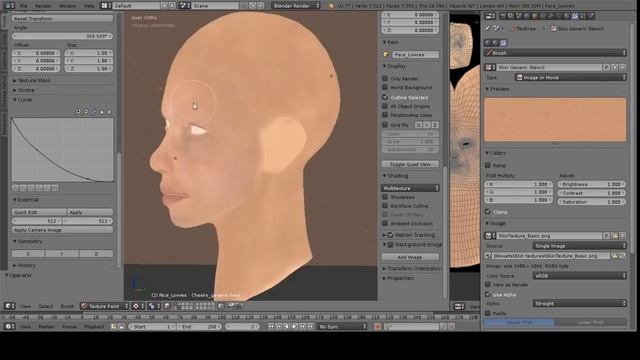Disable Use Alpha checkbox
This screenshot has height=360, width=640.
[x=488, y=294]
